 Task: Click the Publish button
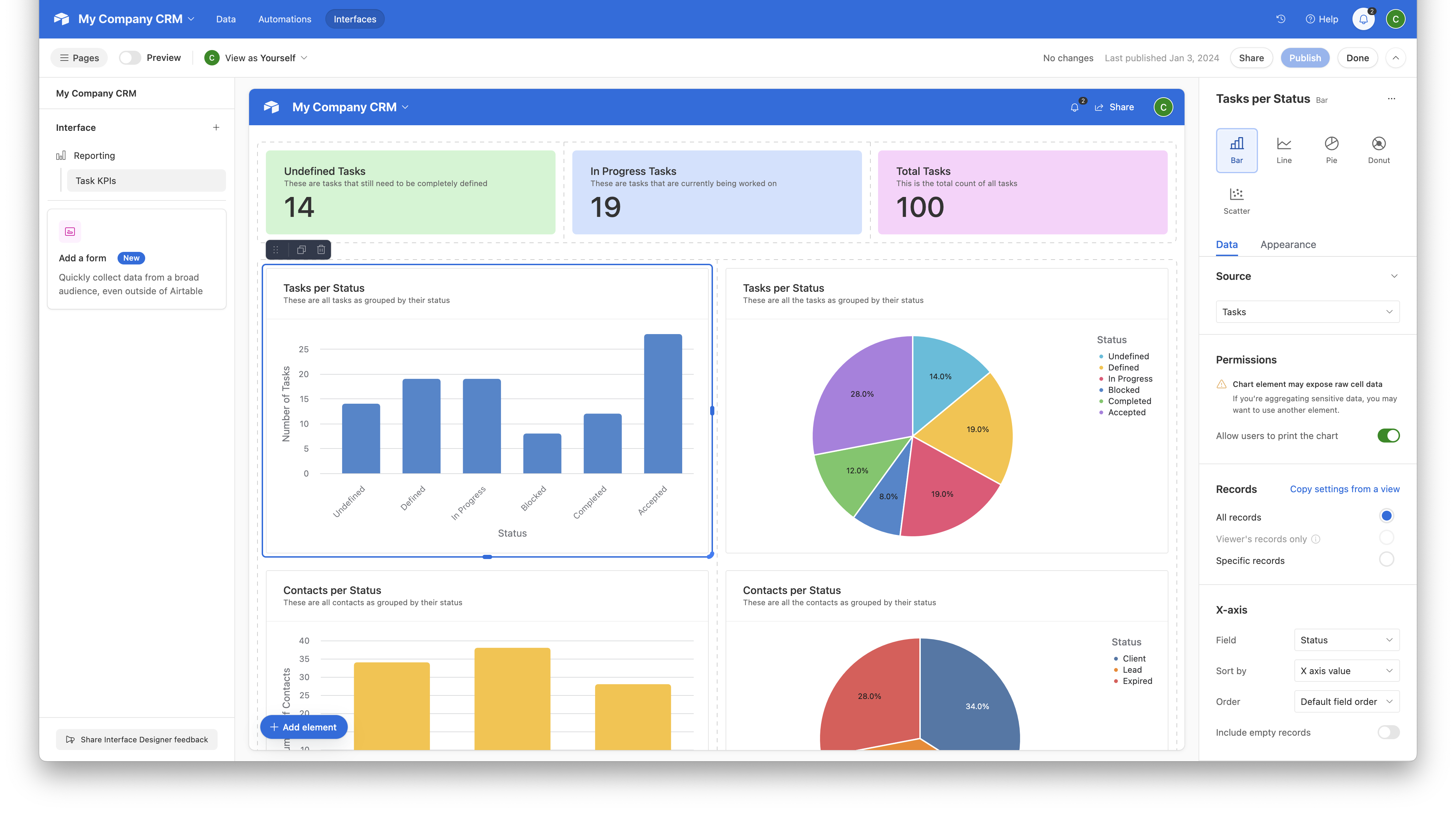coord(1305,57)
